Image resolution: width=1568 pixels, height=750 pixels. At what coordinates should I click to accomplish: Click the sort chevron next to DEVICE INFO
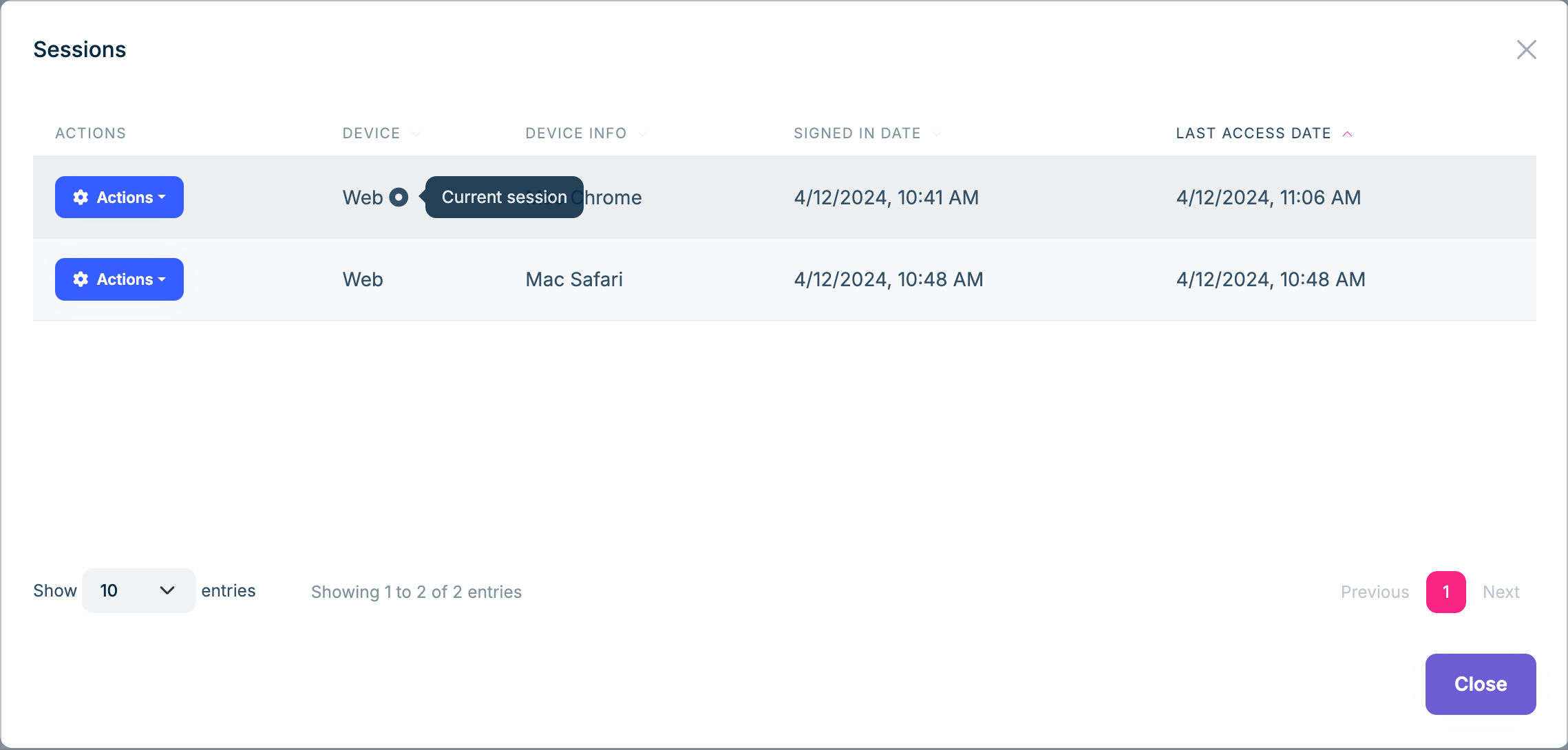tap(643, 133)
